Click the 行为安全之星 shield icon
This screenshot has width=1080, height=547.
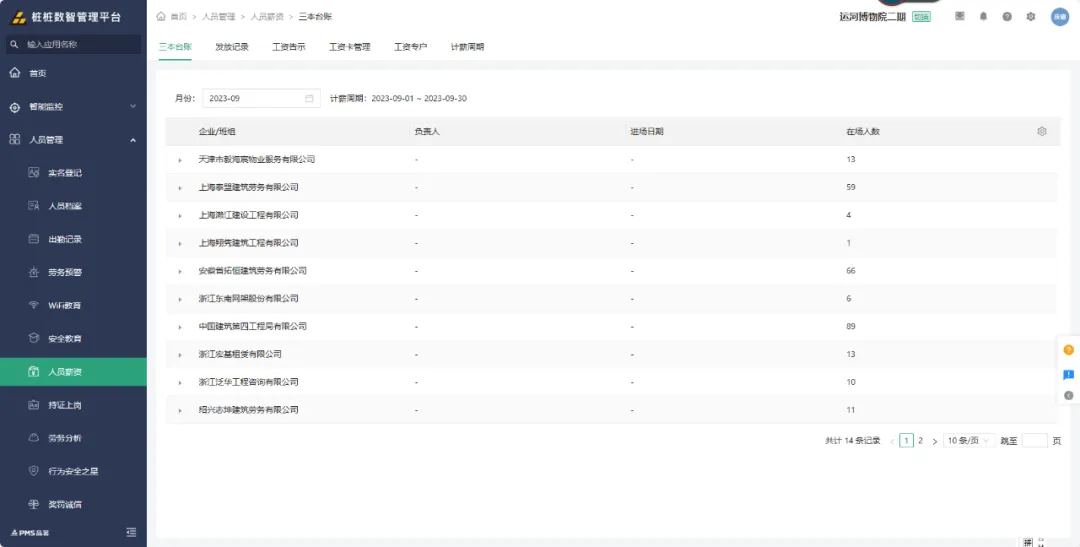(x=34, y=471)
